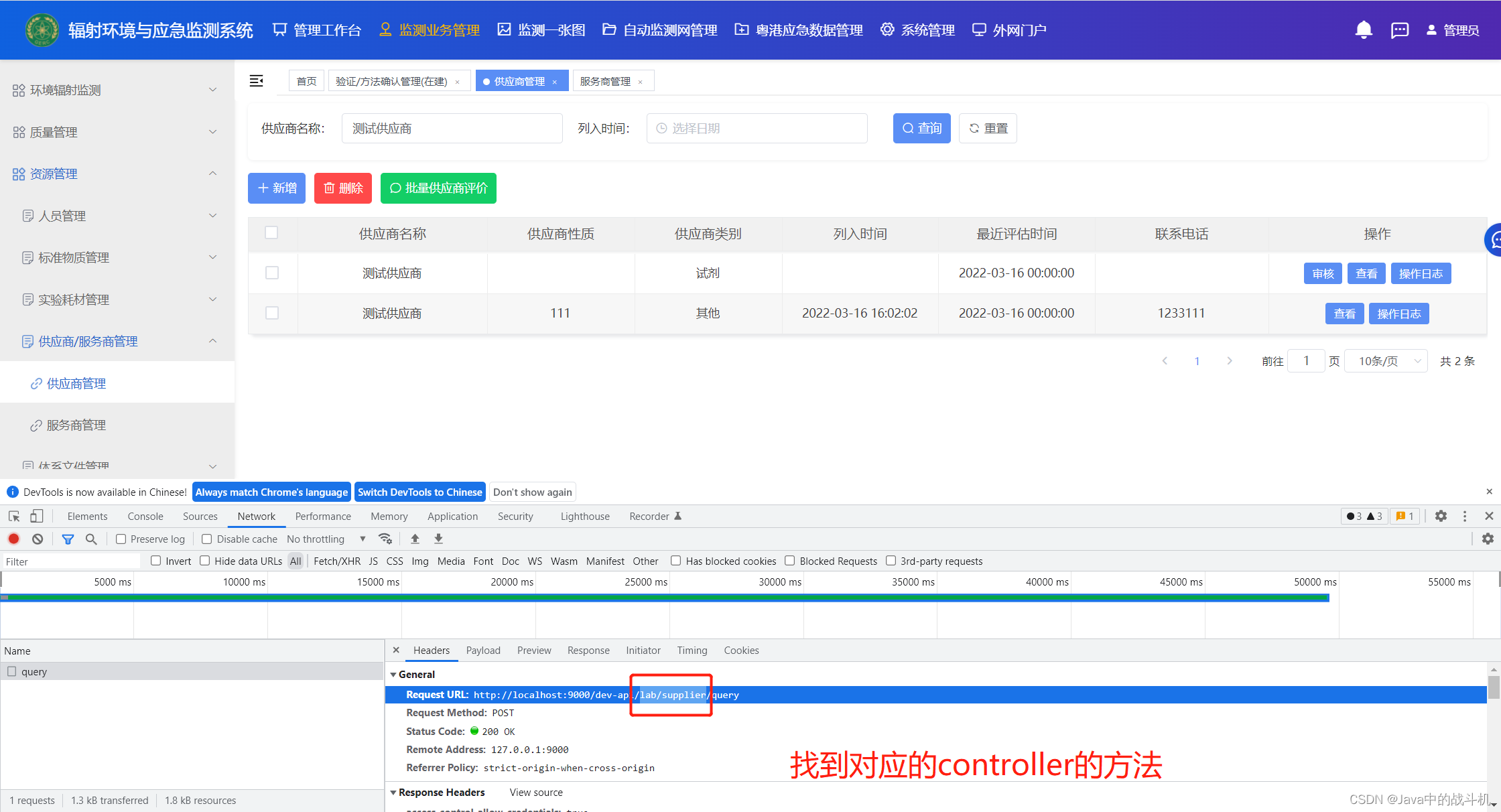
Task: Click the DevTools filter funnel icon
Action: pos(68,539)
